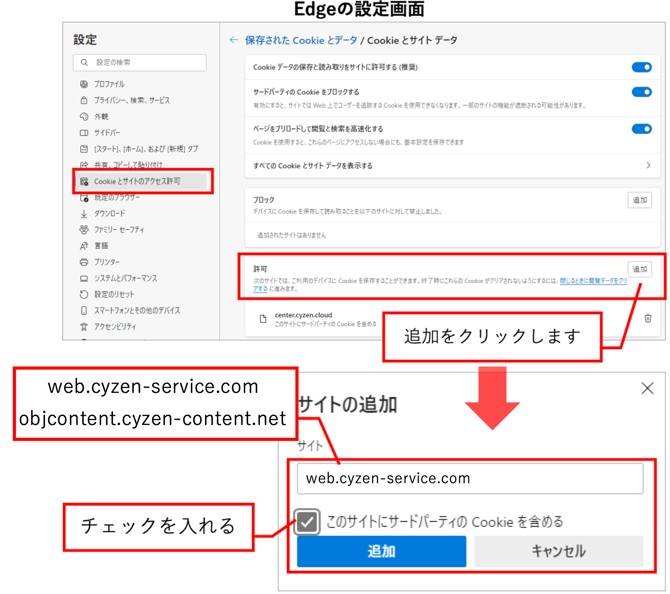The height and width of the screenshot is (594, 670).
Task: Open ファミリー セーフティ settings
Action: (119, 229)
